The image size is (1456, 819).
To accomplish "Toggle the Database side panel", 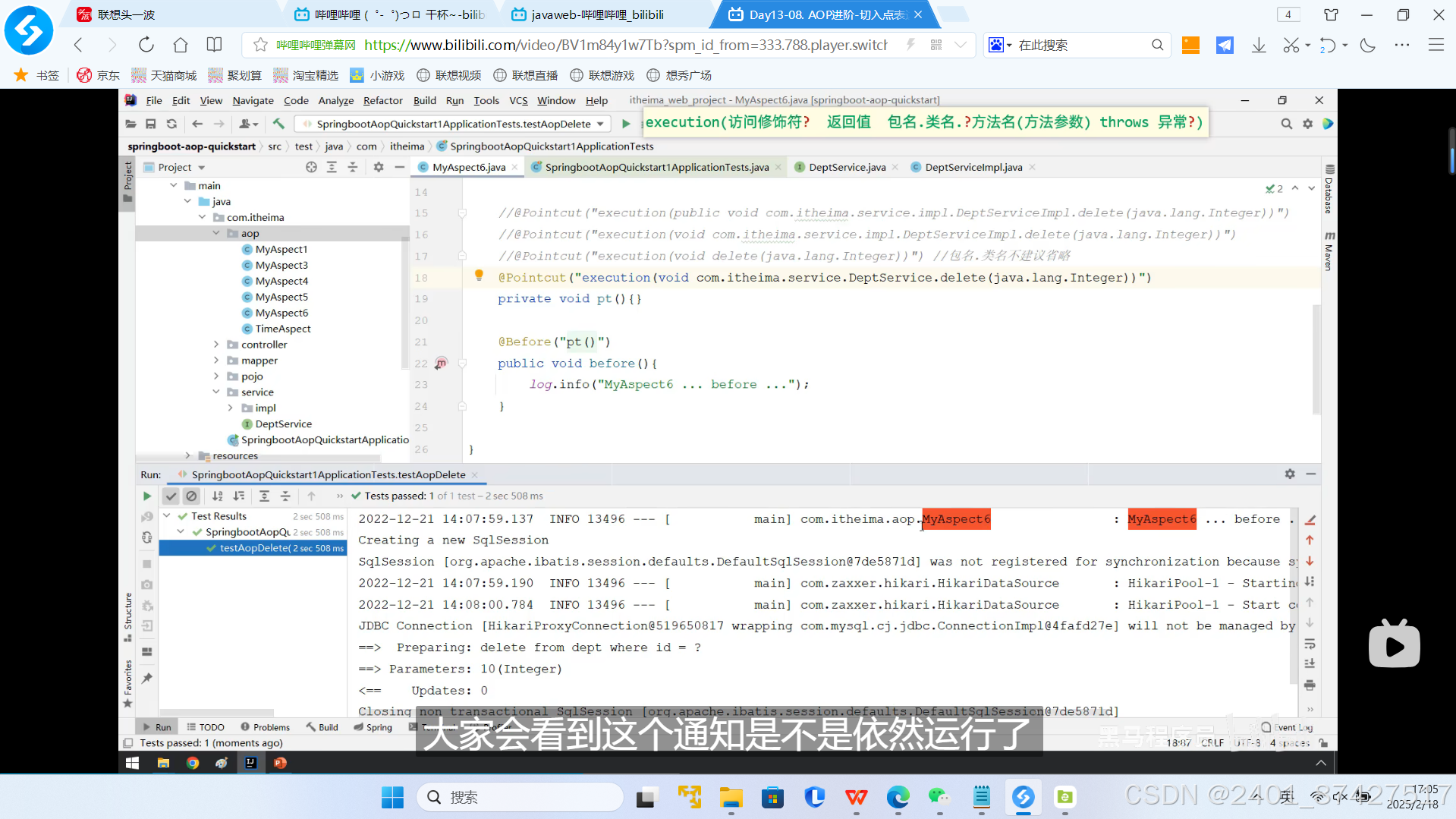I will click(1329, 190).
